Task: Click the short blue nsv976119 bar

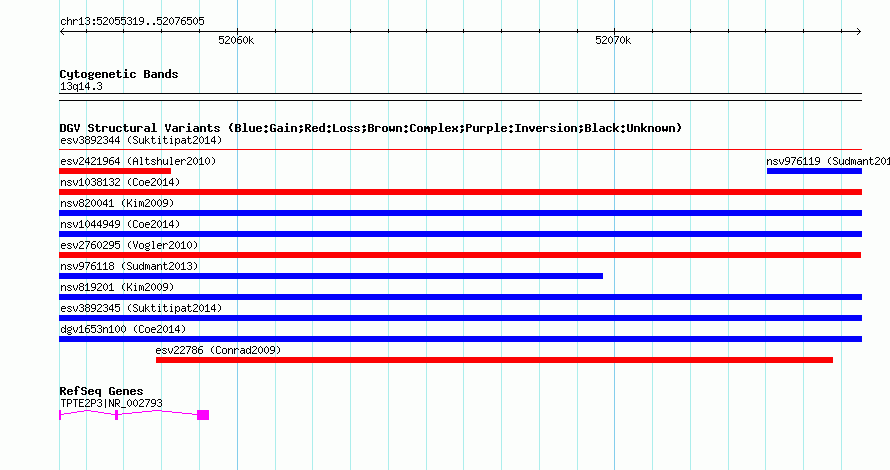Action: tap(814, 171)
